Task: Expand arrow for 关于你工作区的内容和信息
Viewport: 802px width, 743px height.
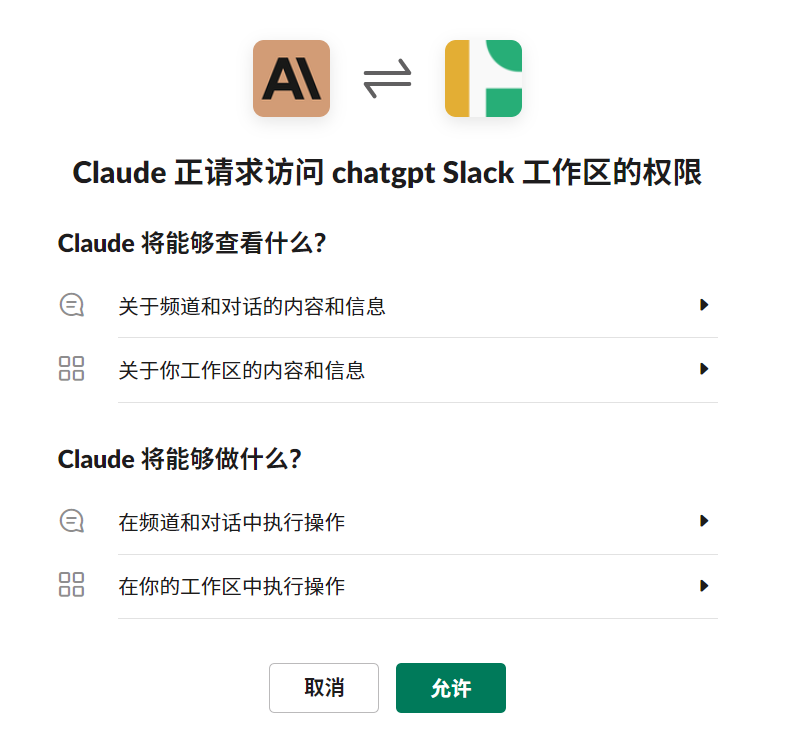Action: 704,369
